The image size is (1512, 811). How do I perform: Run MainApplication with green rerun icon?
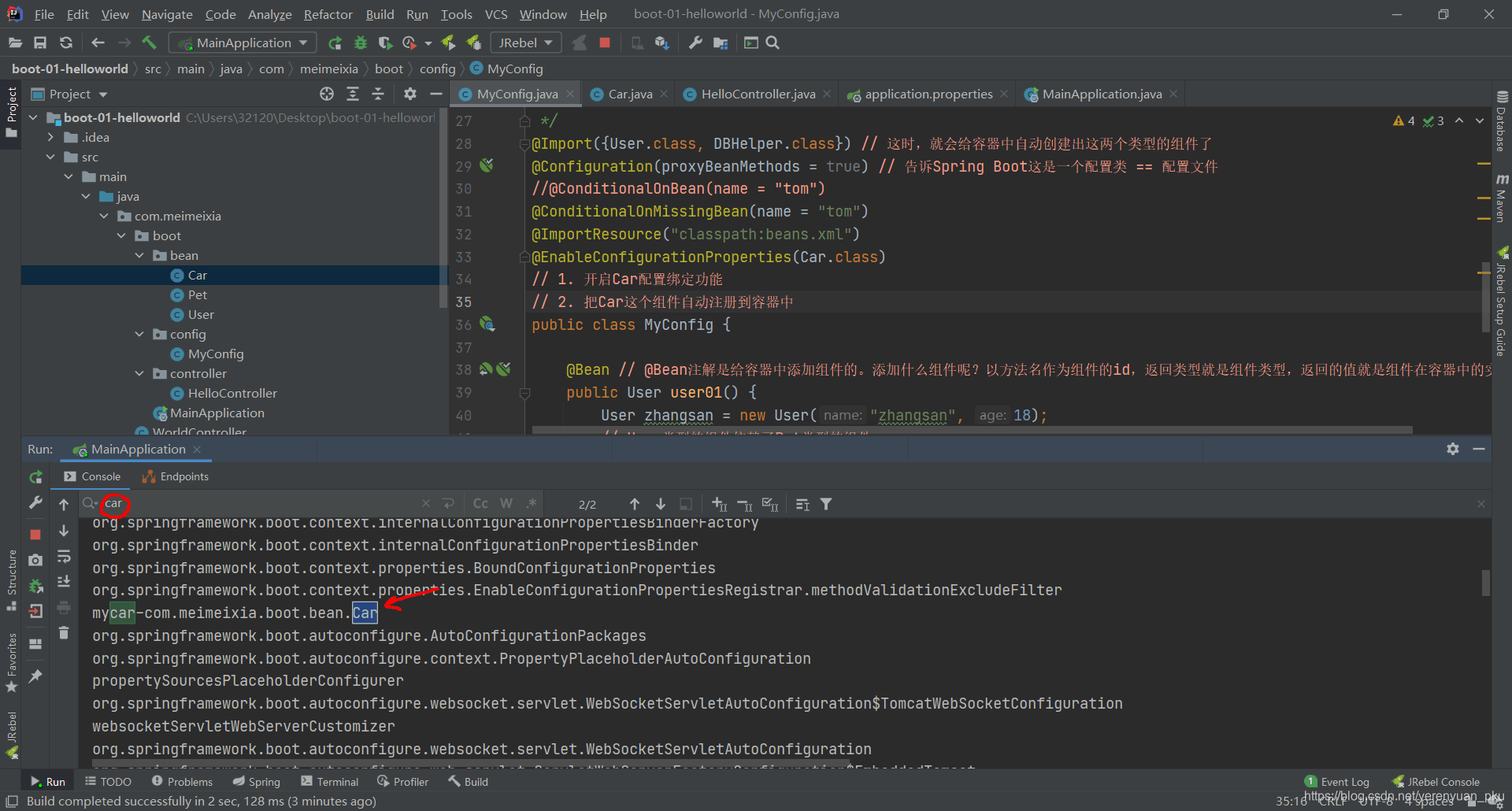pyautogui.click(x=335, y=43)
